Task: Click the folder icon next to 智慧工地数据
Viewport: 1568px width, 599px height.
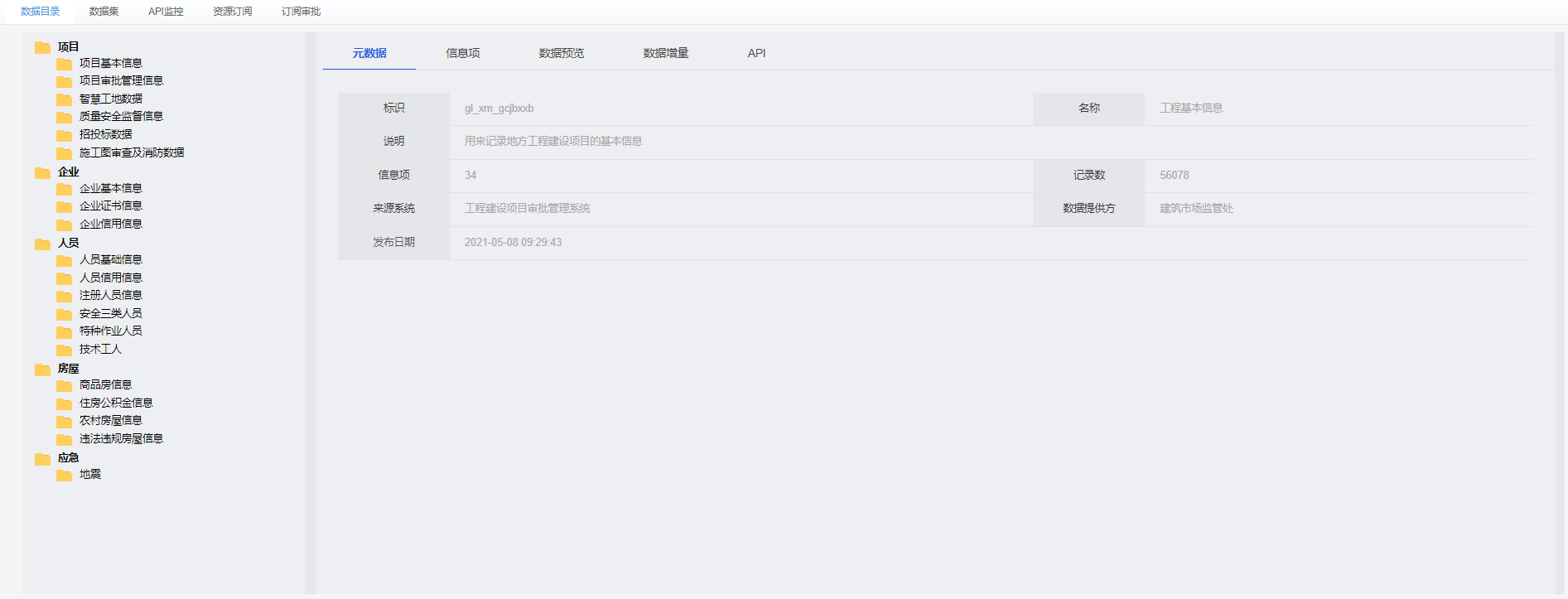Action: pyautogui.click(x=64, y=99)
